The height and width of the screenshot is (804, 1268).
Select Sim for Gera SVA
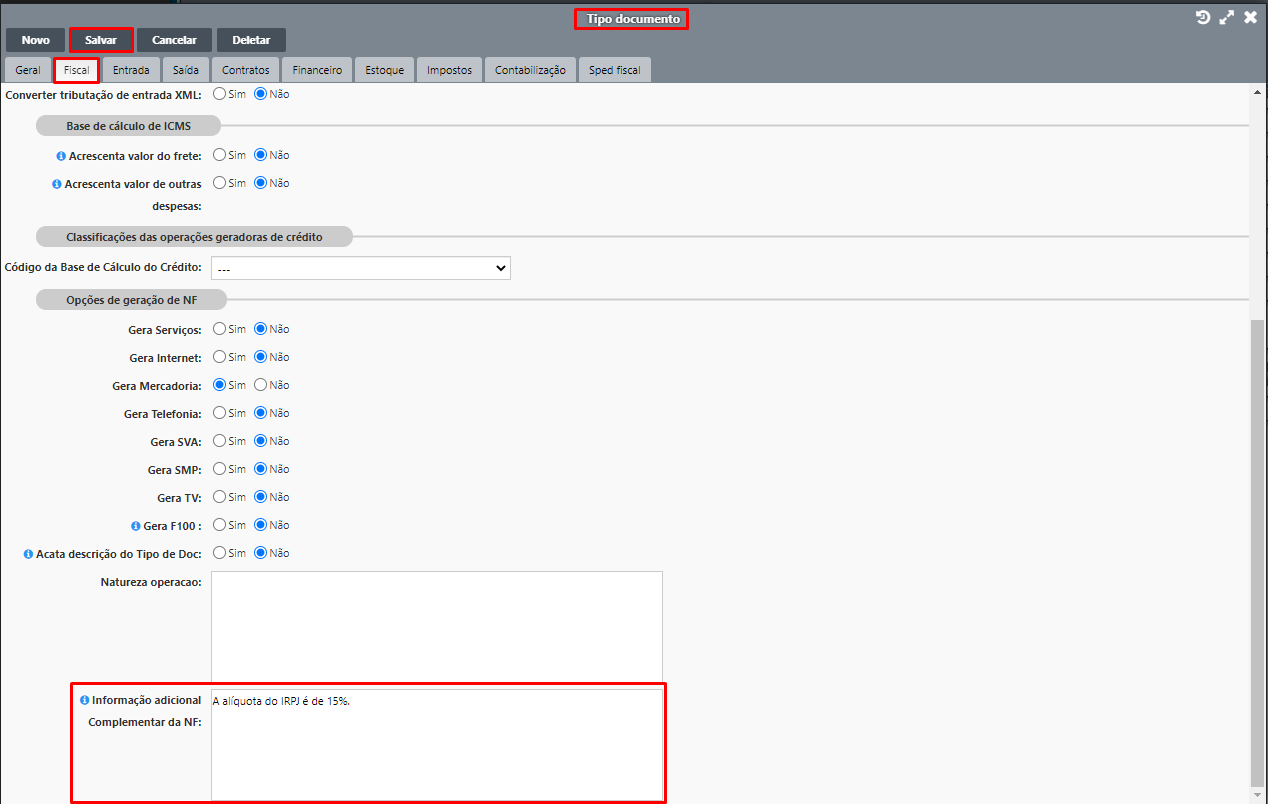click(220, 441)
